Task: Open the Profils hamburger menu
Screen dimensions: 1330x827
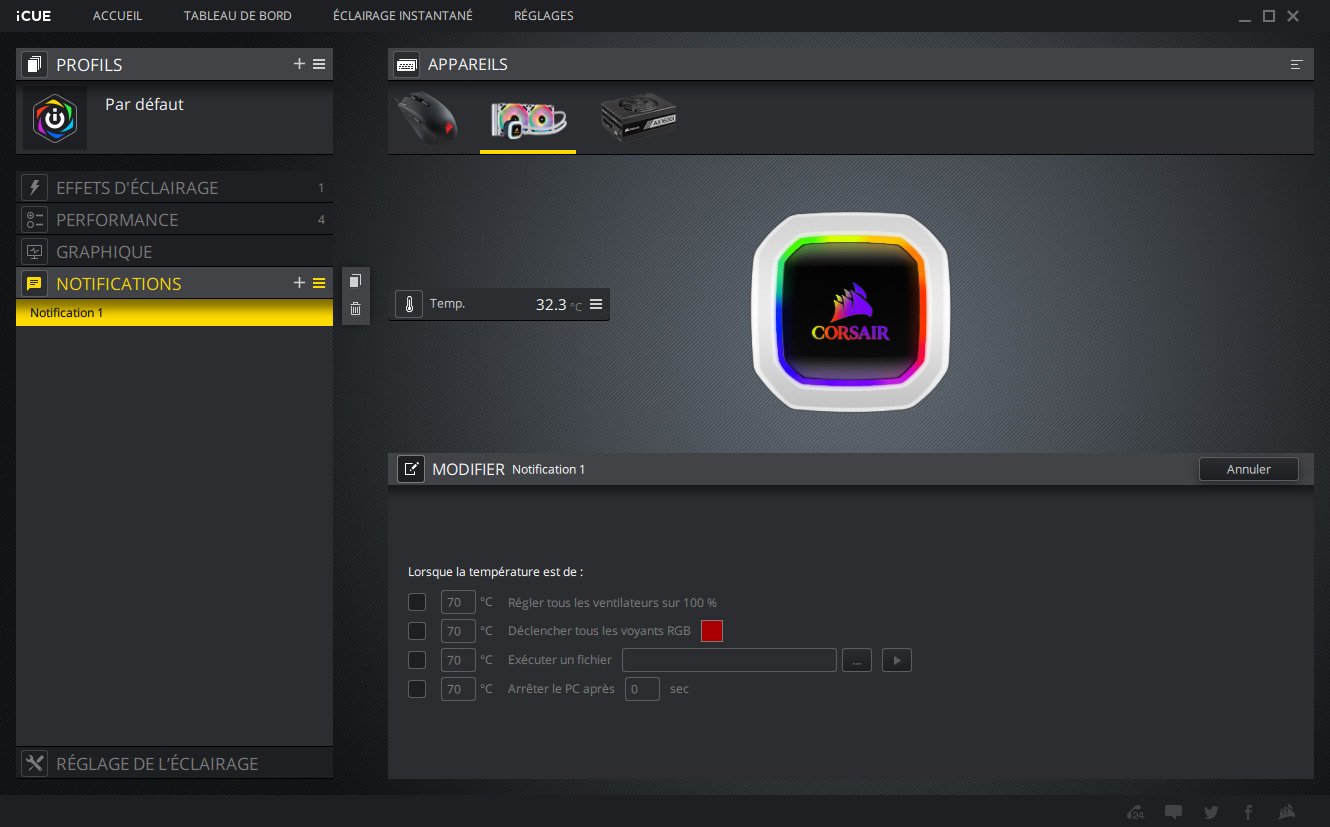Action: click(x=319, y=64)
